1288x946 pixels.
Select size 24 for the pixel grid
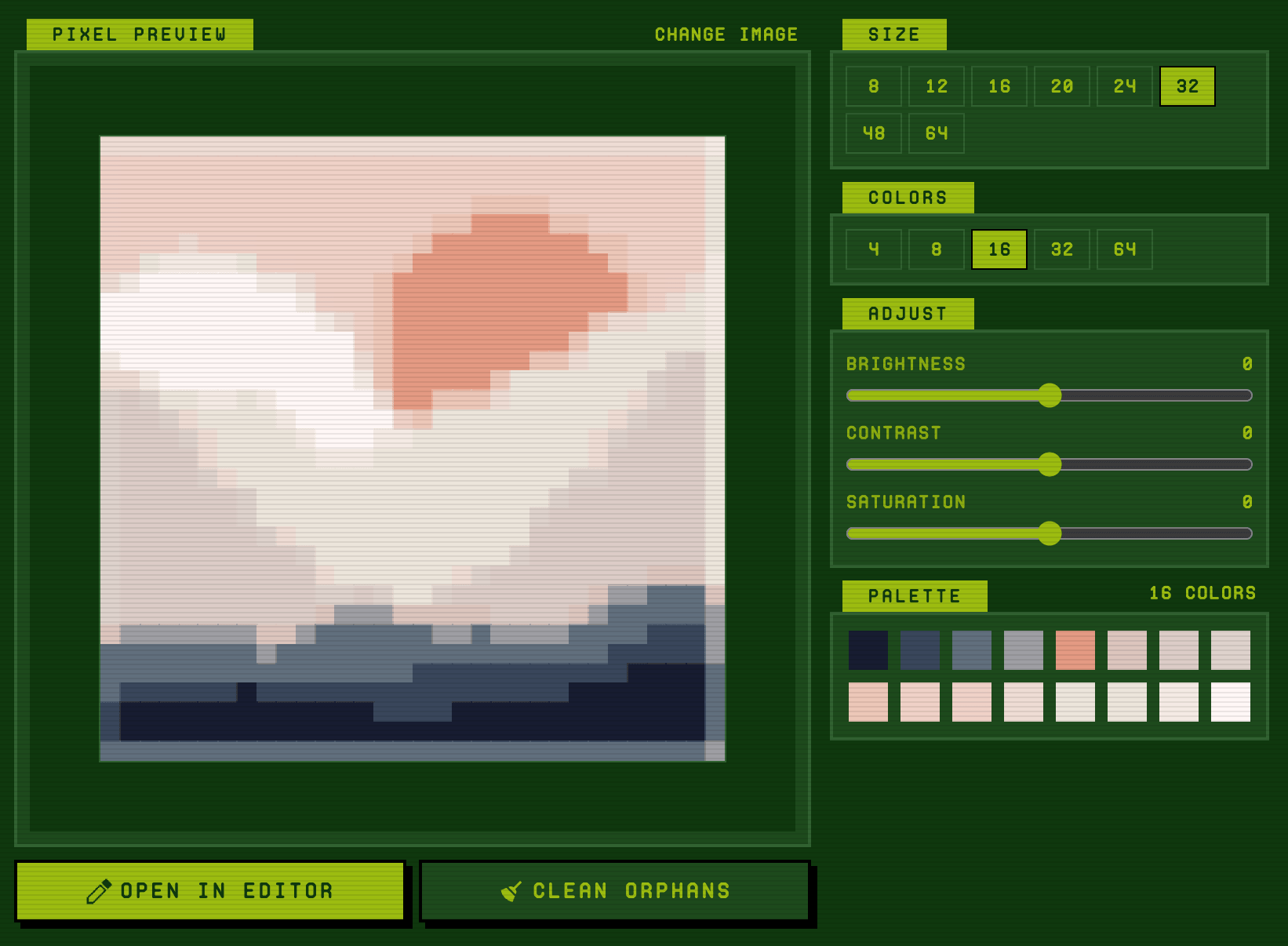tap(1124, 86)
